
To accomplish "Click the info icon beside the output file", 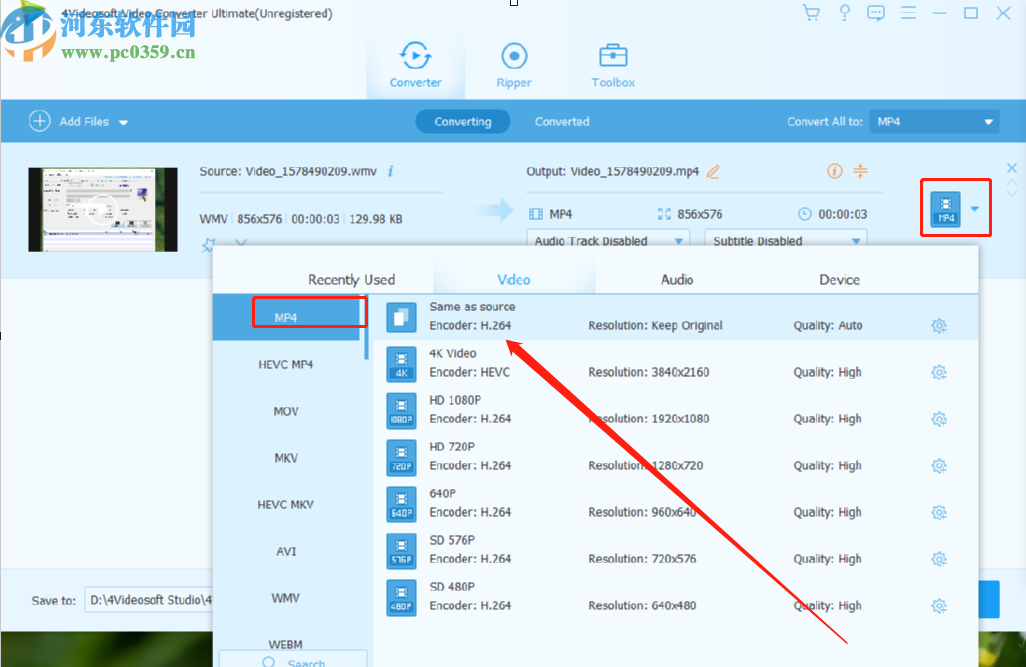I will (834, 171).
